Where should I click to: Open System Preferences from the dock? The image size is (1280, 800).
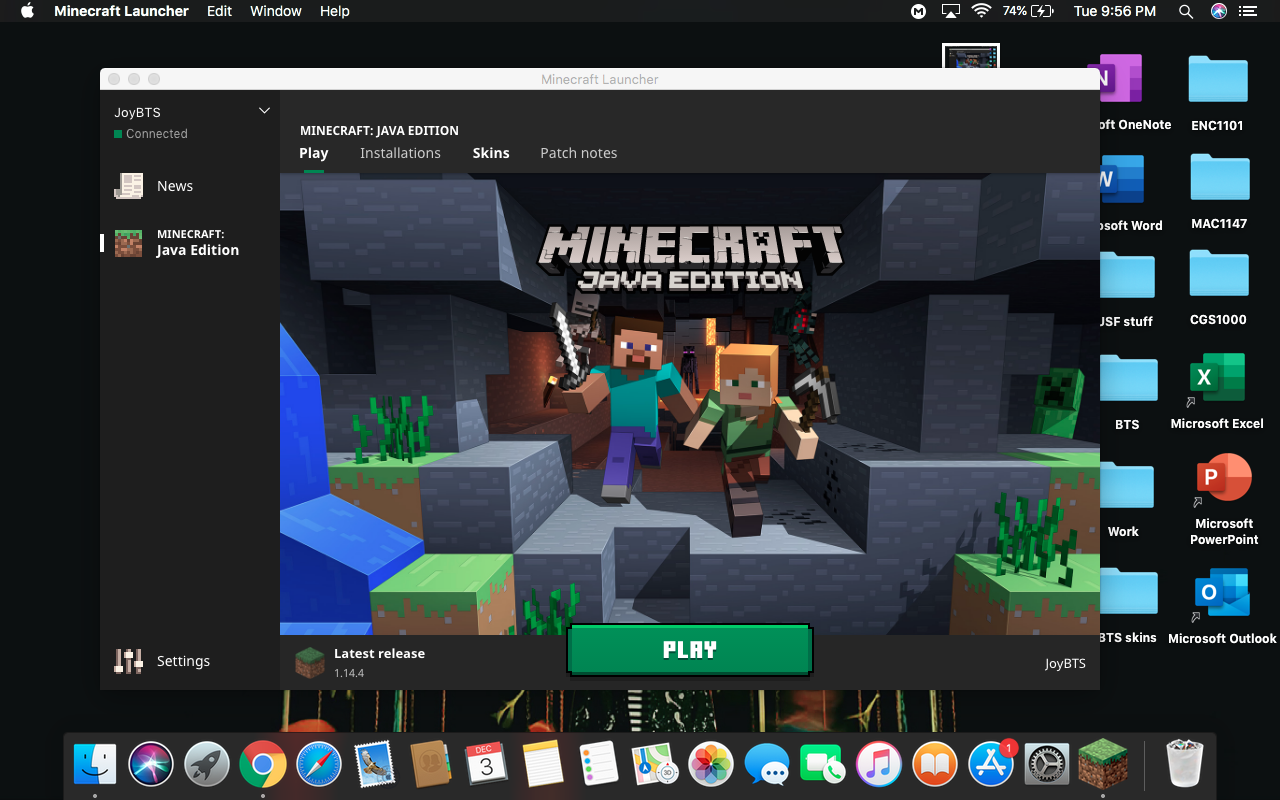point(1047,765)
